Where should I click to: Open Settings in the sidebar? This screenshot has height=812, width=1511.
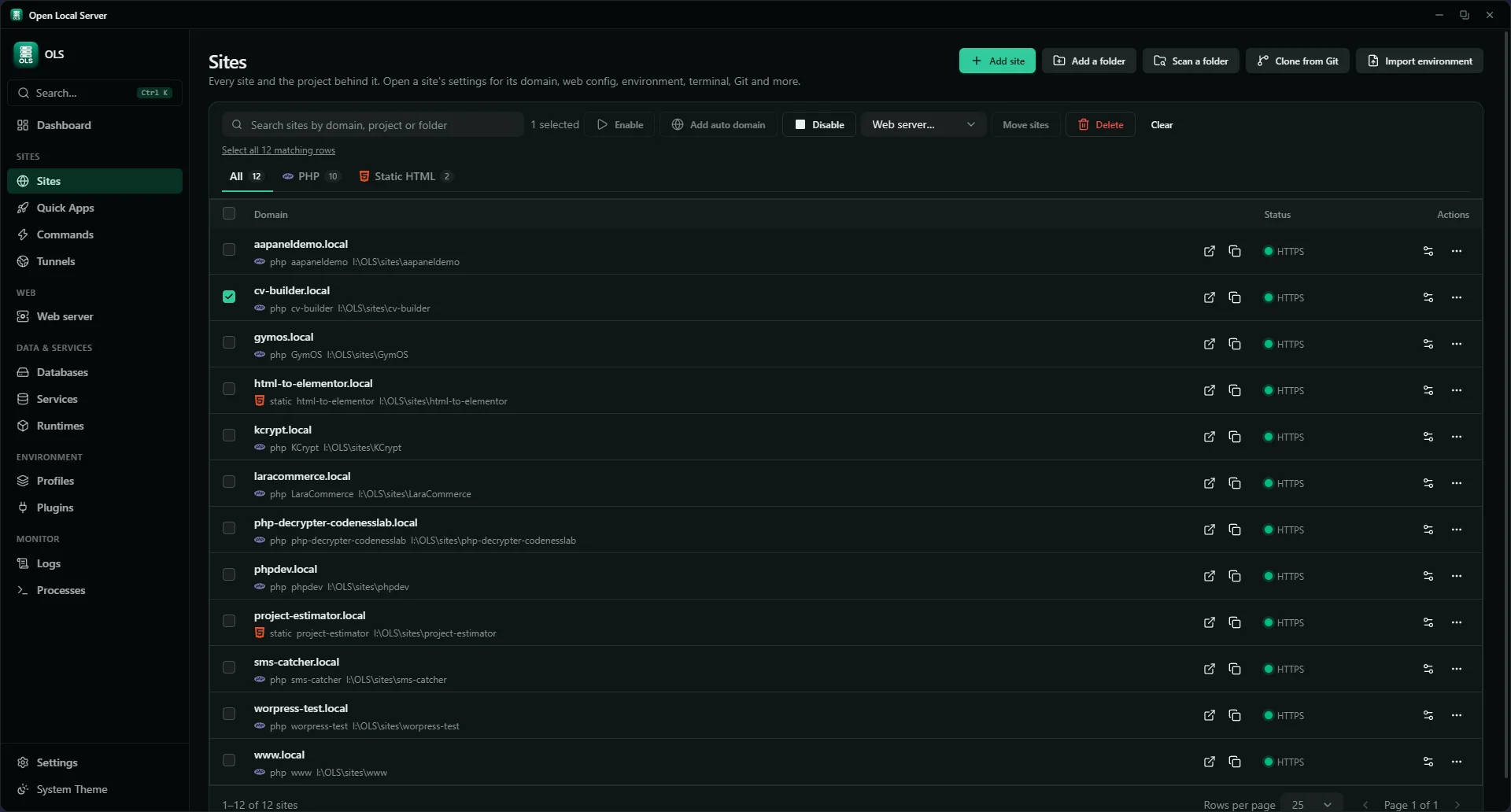(94, 762)
